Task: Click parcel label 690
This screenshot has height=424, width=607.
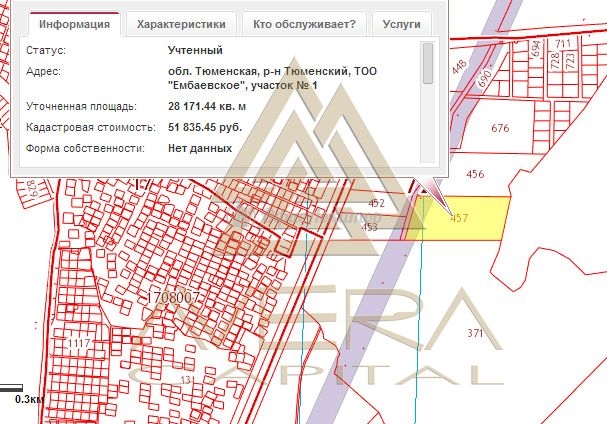Action: click(485, 78)
